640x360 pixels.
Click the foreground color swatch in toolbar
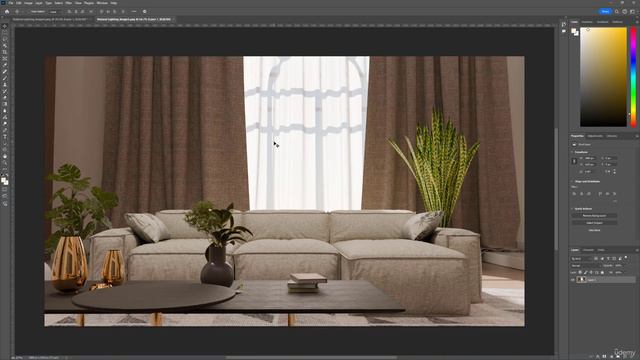tap(4, 180)
